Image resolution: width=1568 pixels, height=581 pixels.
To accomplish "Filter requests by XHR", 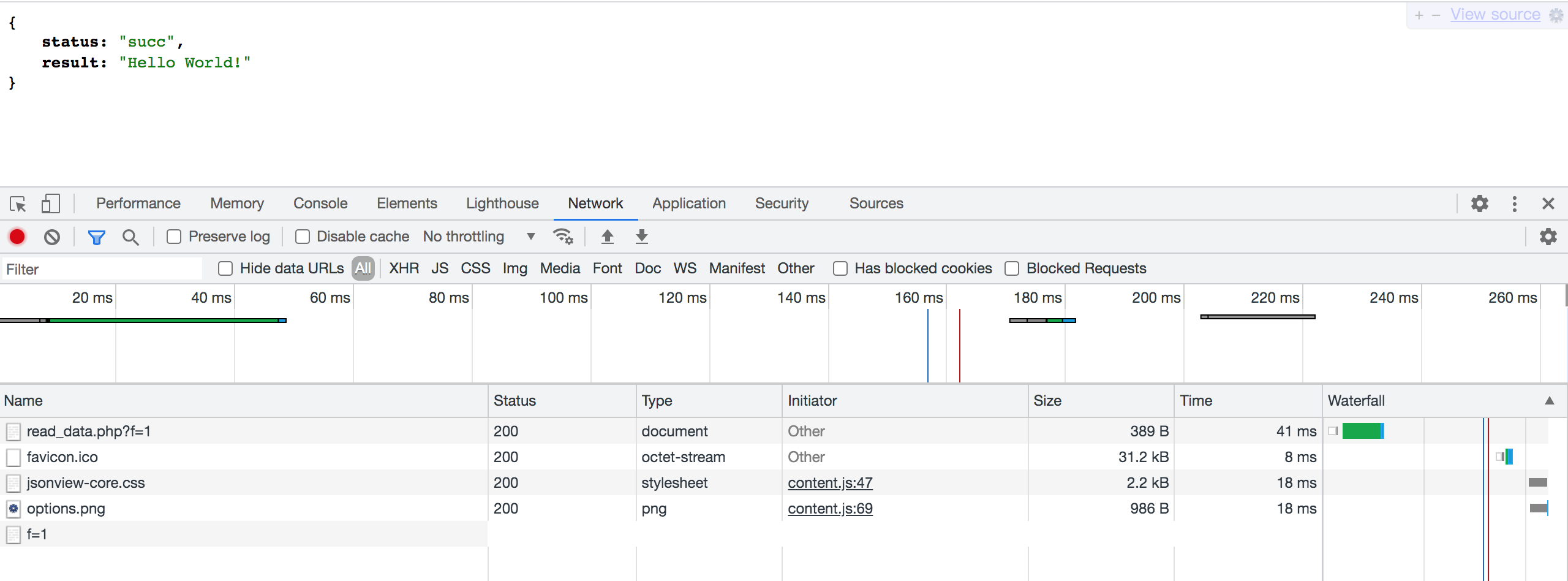I will tap(404, 268).
